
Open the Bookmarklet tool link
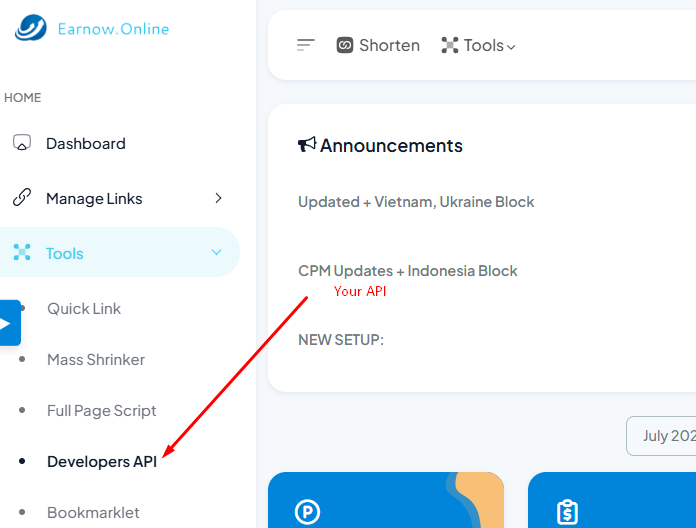click(93, 512)
